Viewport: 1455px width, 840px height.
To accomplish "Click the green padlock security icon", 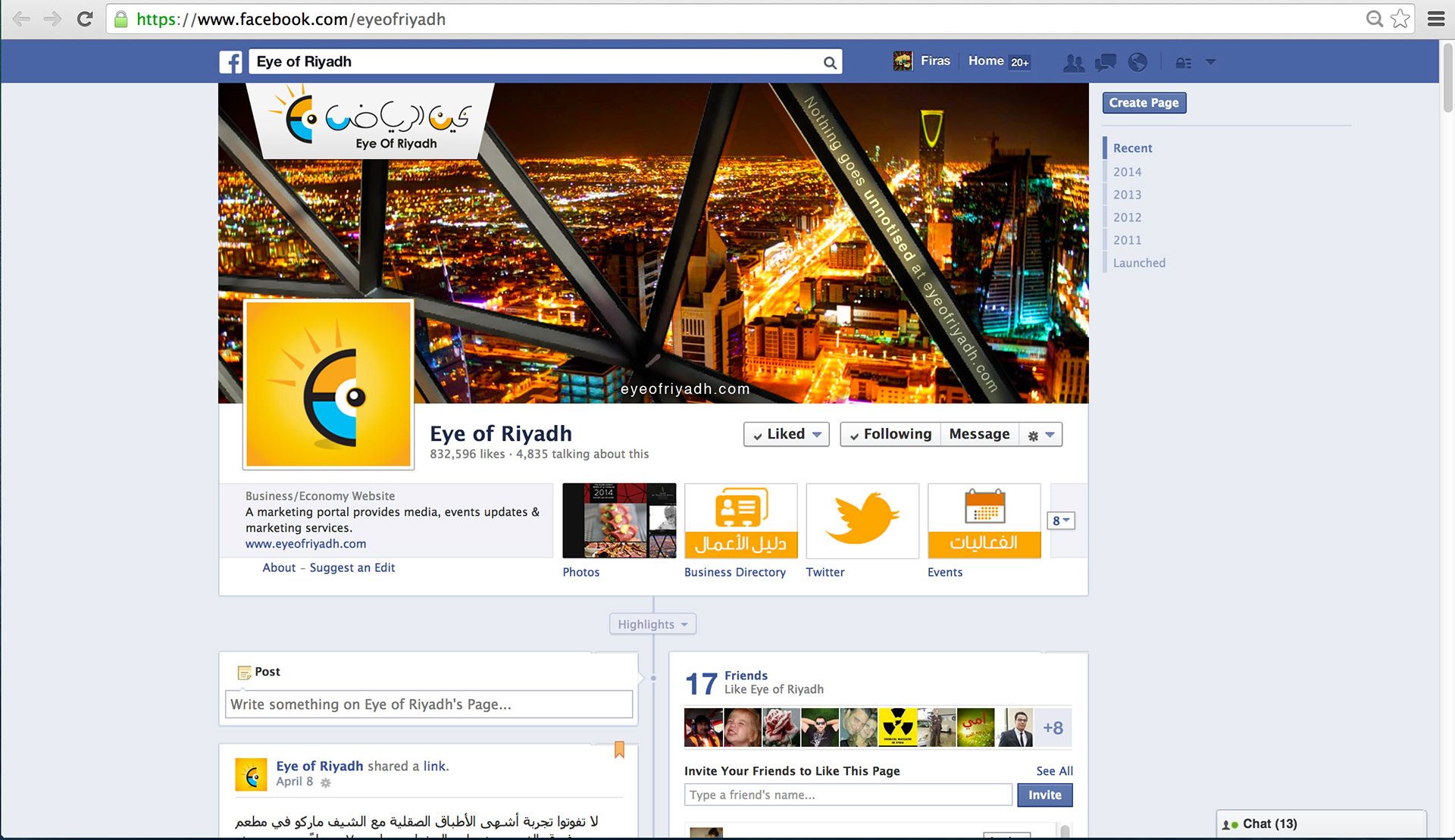I will tap(120, 19).
